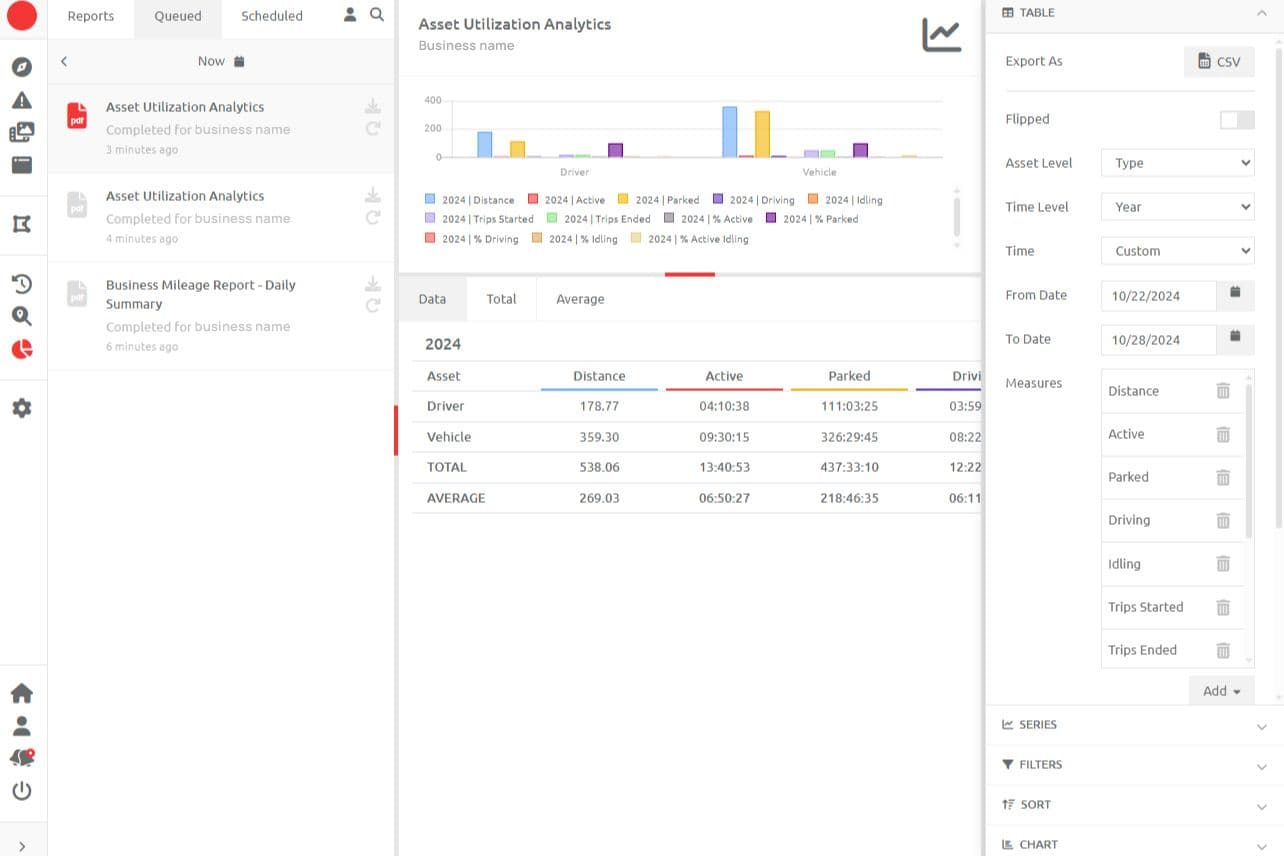Click the calendar icon beside From Date
Viewport: 1284px width, 856px height.
click(1235, 293)
